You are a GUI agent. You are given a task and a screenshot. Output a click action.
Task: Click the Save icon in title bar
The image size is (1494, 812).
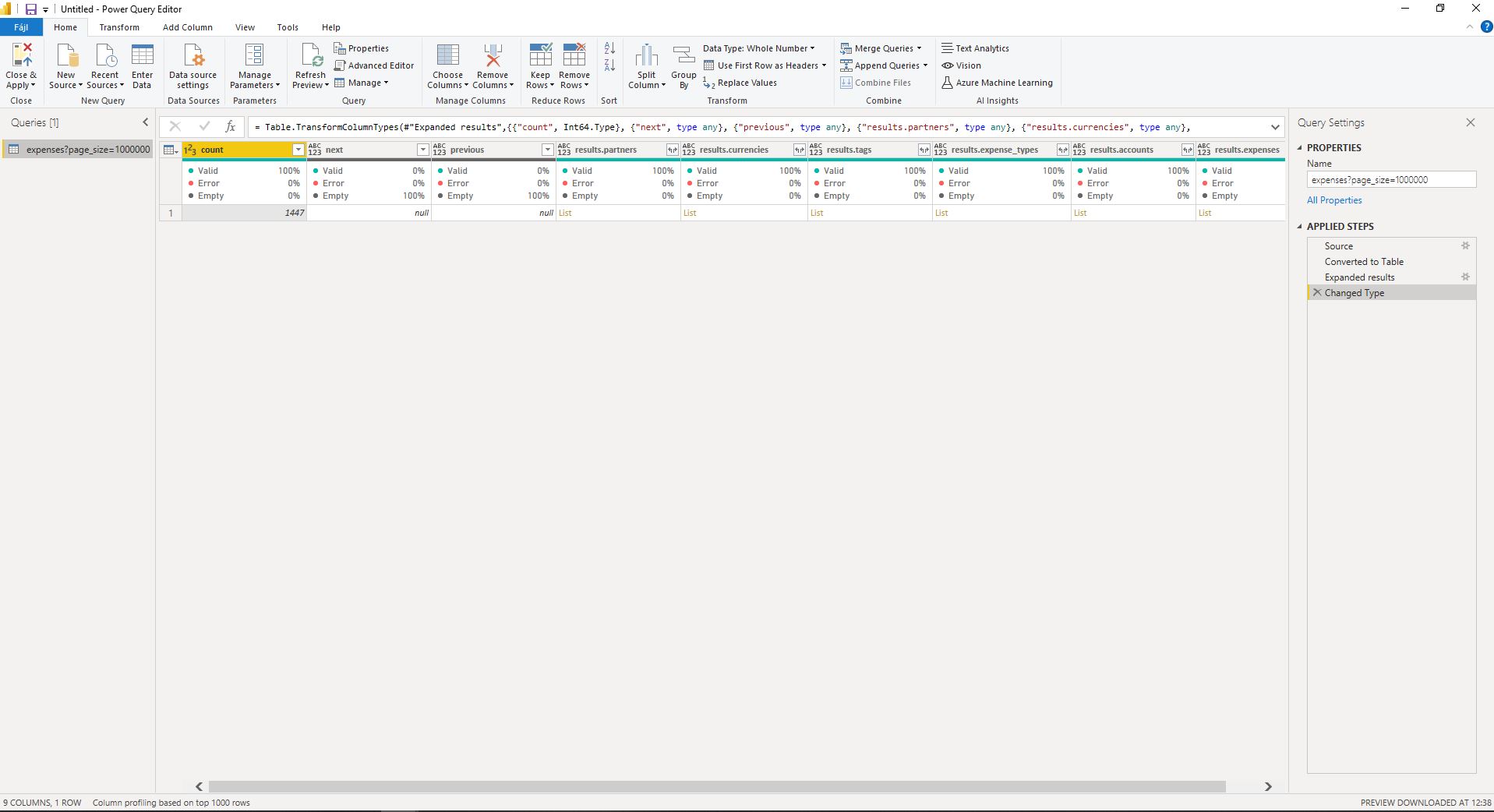tap(31, 9)
